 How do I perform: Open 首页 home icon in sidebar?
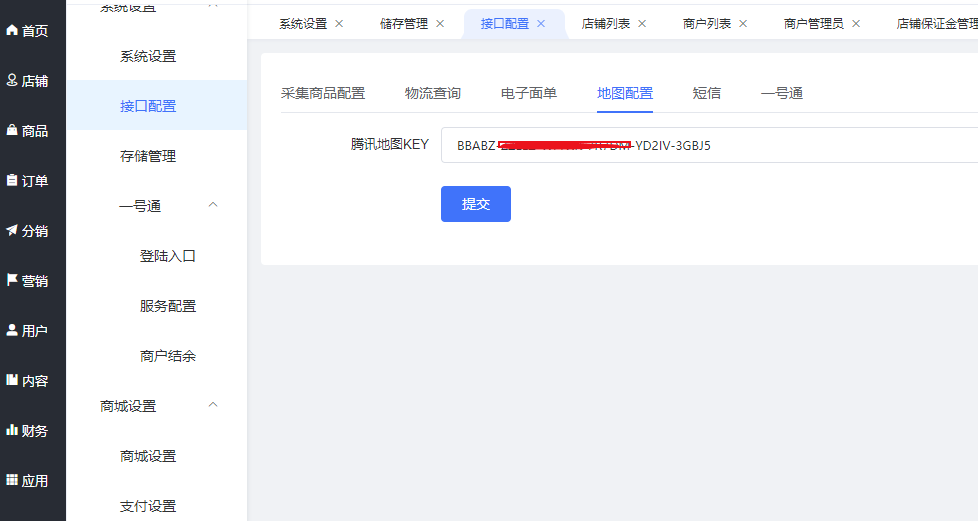click(x=12, y=30)
